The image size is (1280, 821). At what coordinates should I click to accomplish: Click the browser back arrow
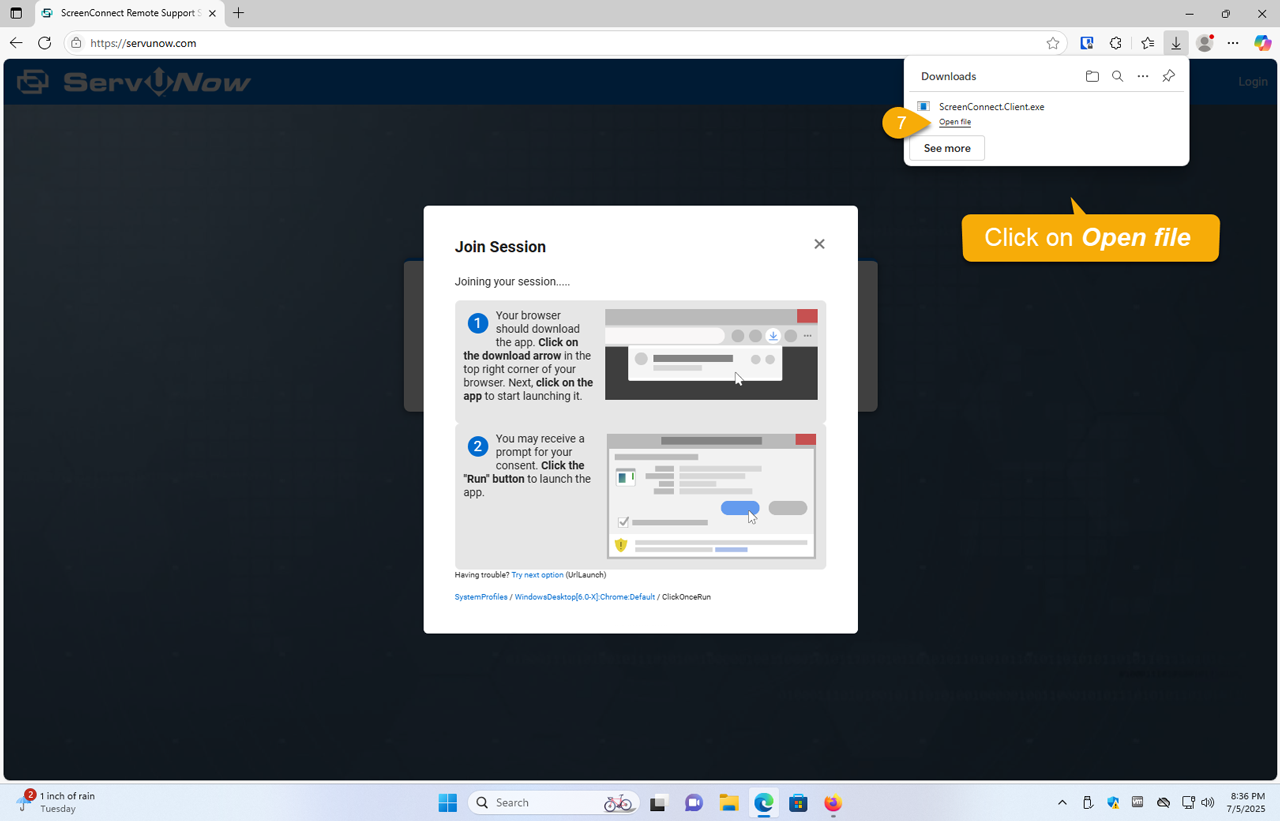pos(16,43)
